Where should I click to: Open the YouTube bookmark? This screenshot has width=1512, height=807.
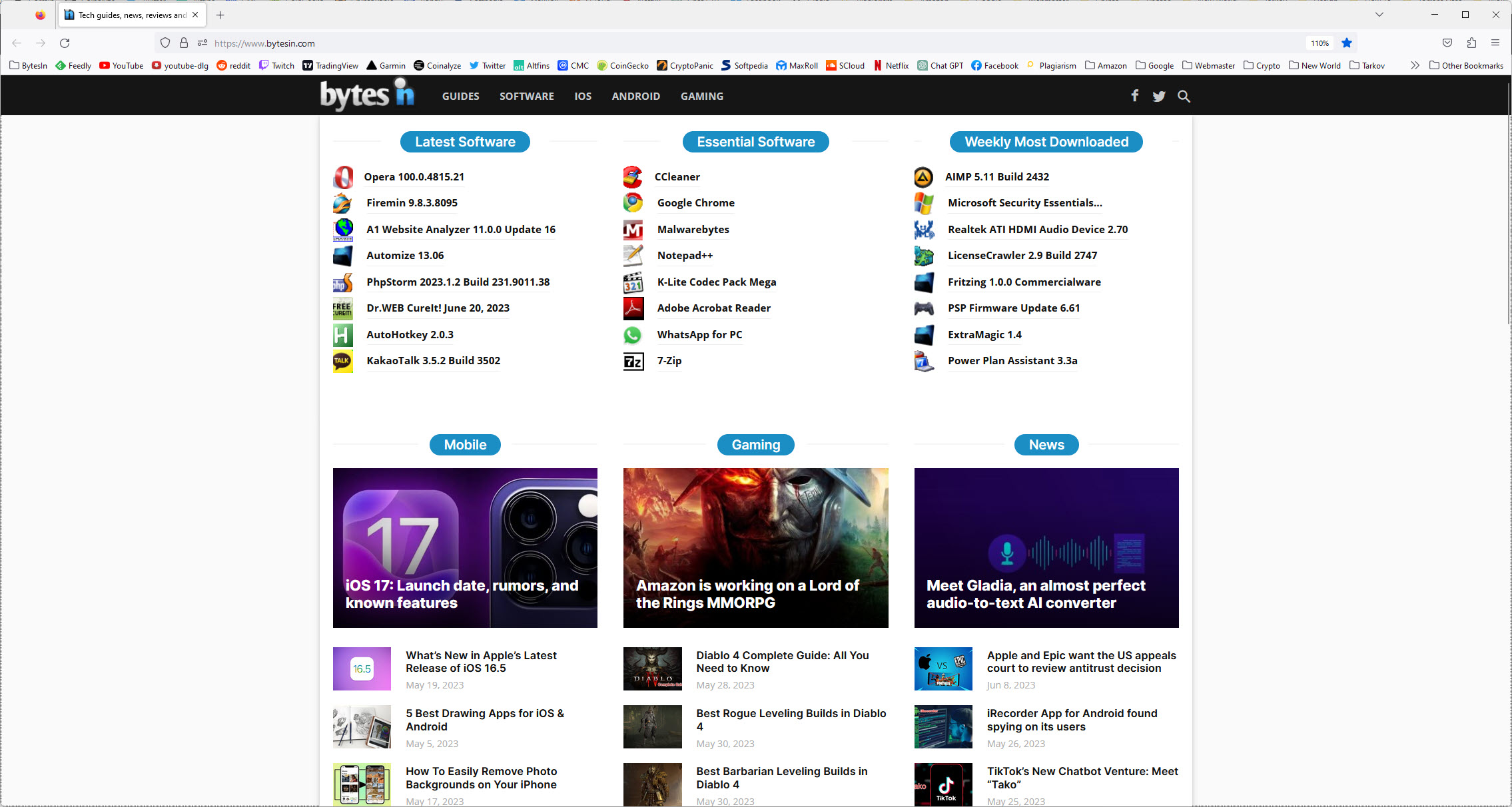(x=121, y=65)
